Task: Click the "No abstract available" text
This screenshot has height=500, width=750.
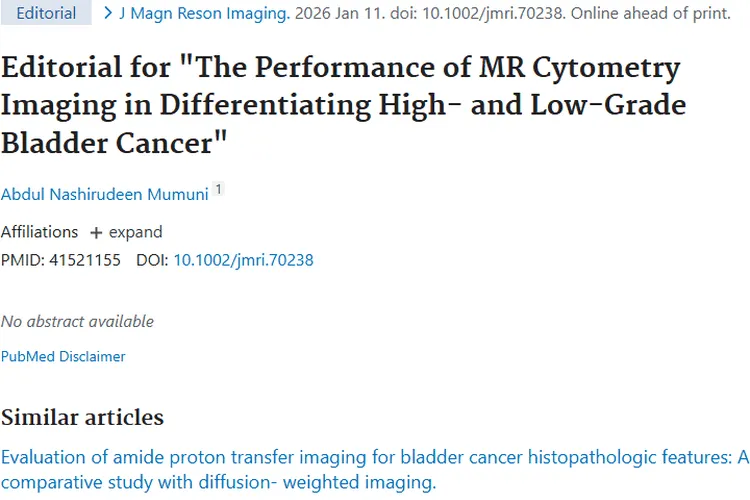Action: tap(77, 321)
